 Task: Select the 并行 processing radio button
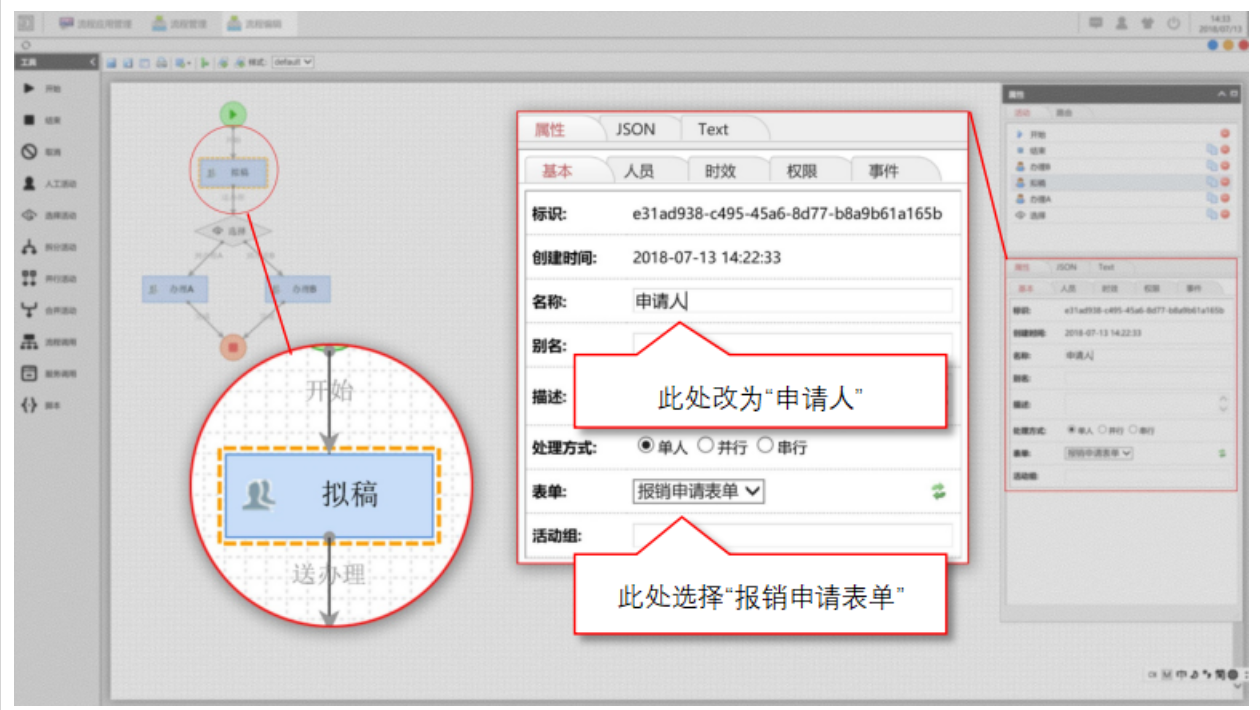coord(705,446)
